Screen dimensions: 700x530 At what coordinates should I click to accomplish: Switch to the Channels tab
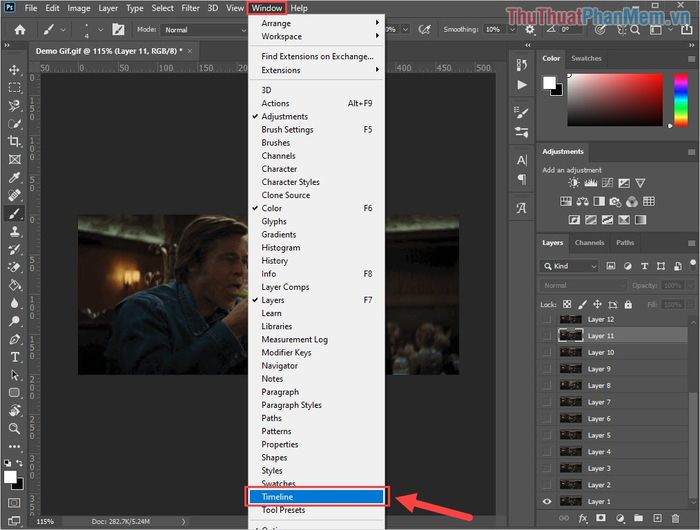589,242
